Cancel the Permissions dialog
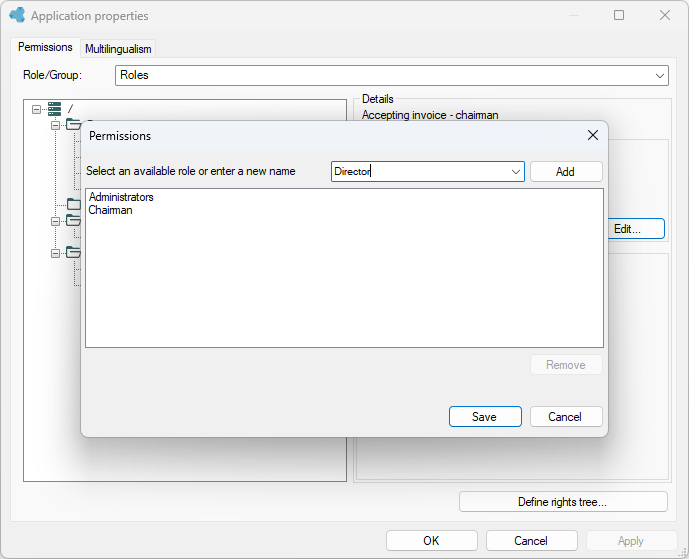 [566, 417]
